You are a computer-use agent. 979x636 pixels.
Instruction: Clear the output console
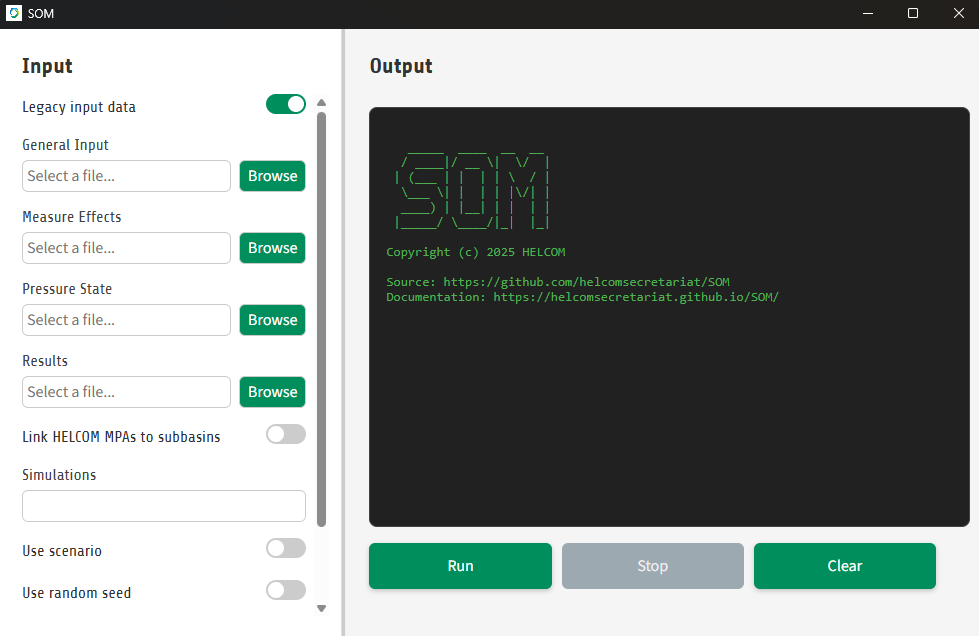845,565
